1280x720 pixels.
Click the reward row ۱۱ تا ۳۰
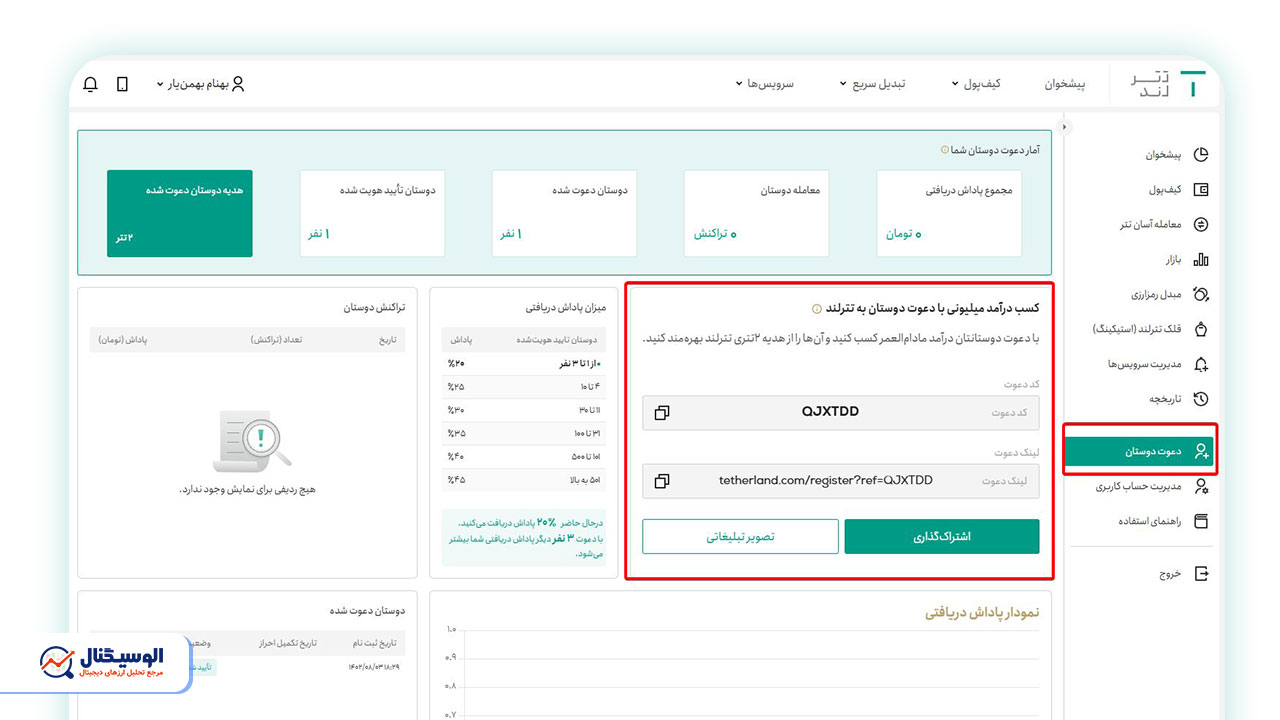click(x=524, y=410)
